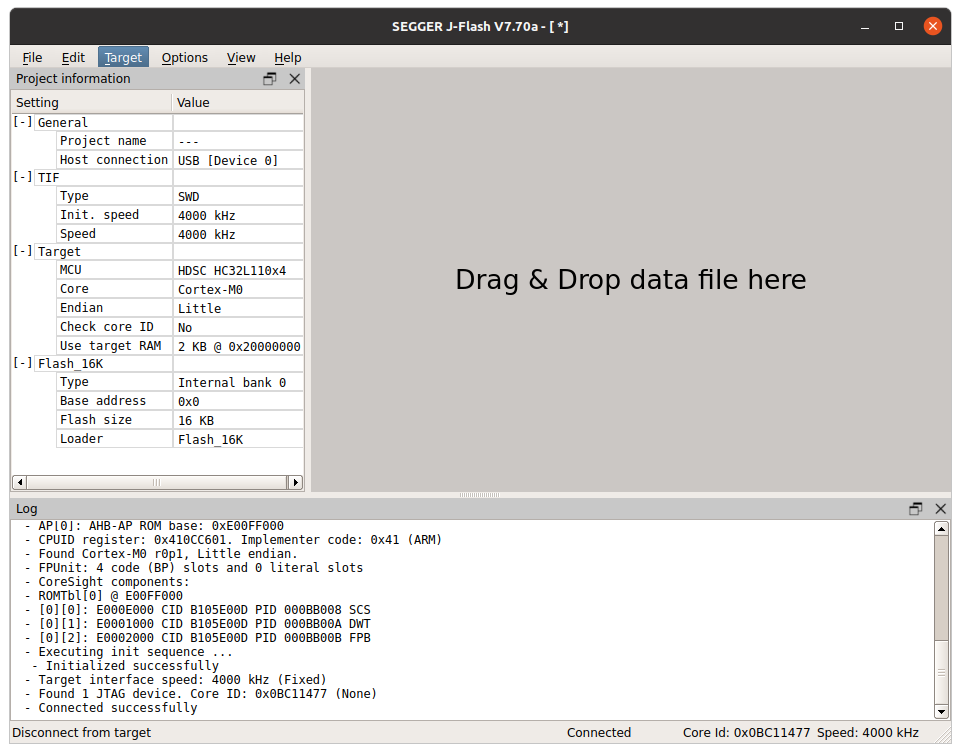The width and height of the screenshot is (961, 753).
Task: Select the Host connection row
Action: (180, 160)
